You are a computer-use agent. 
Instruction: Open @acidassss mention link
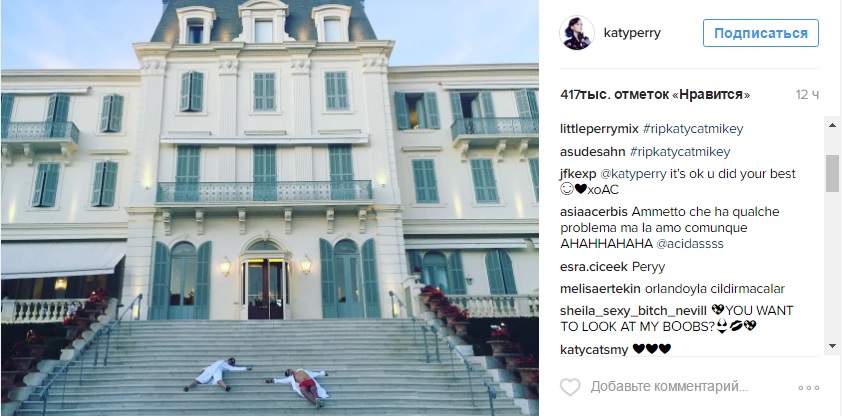point(689,244)
